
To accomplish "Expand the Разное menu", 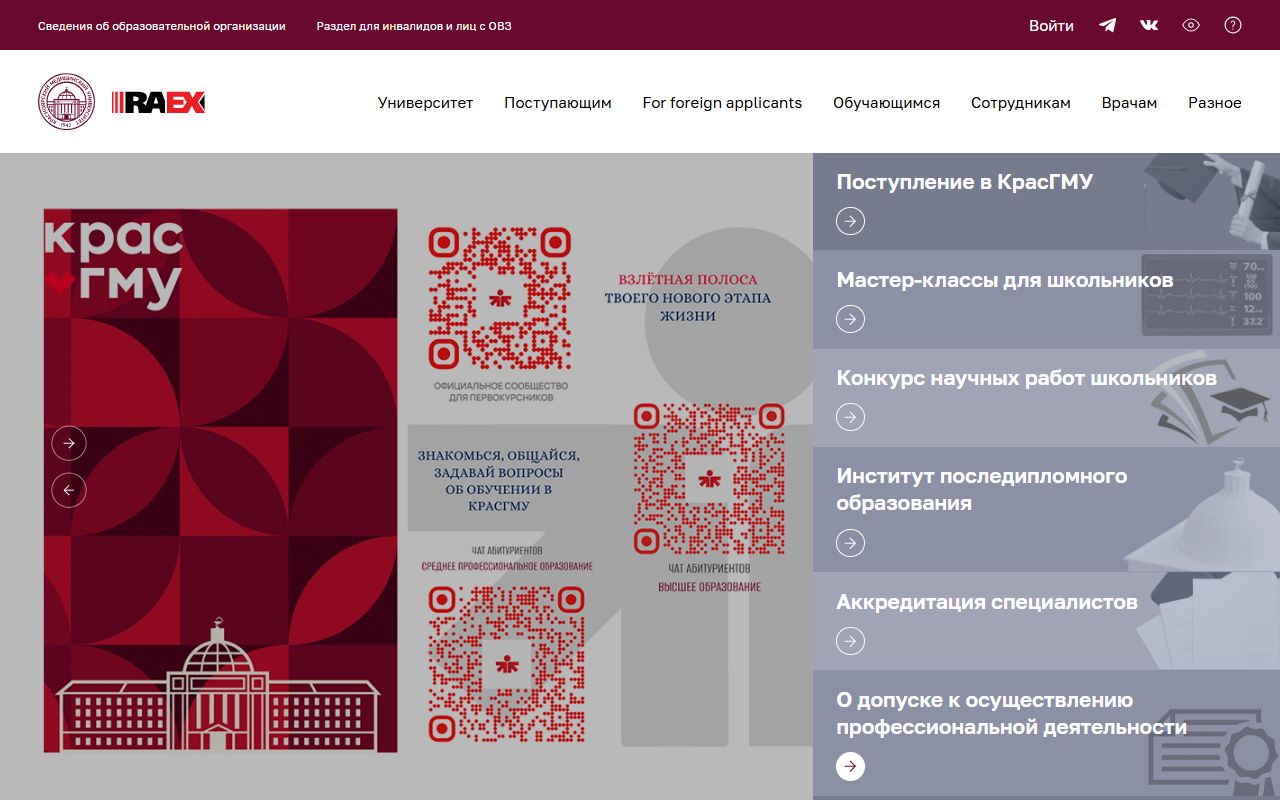I will [x=1215, y=102].
